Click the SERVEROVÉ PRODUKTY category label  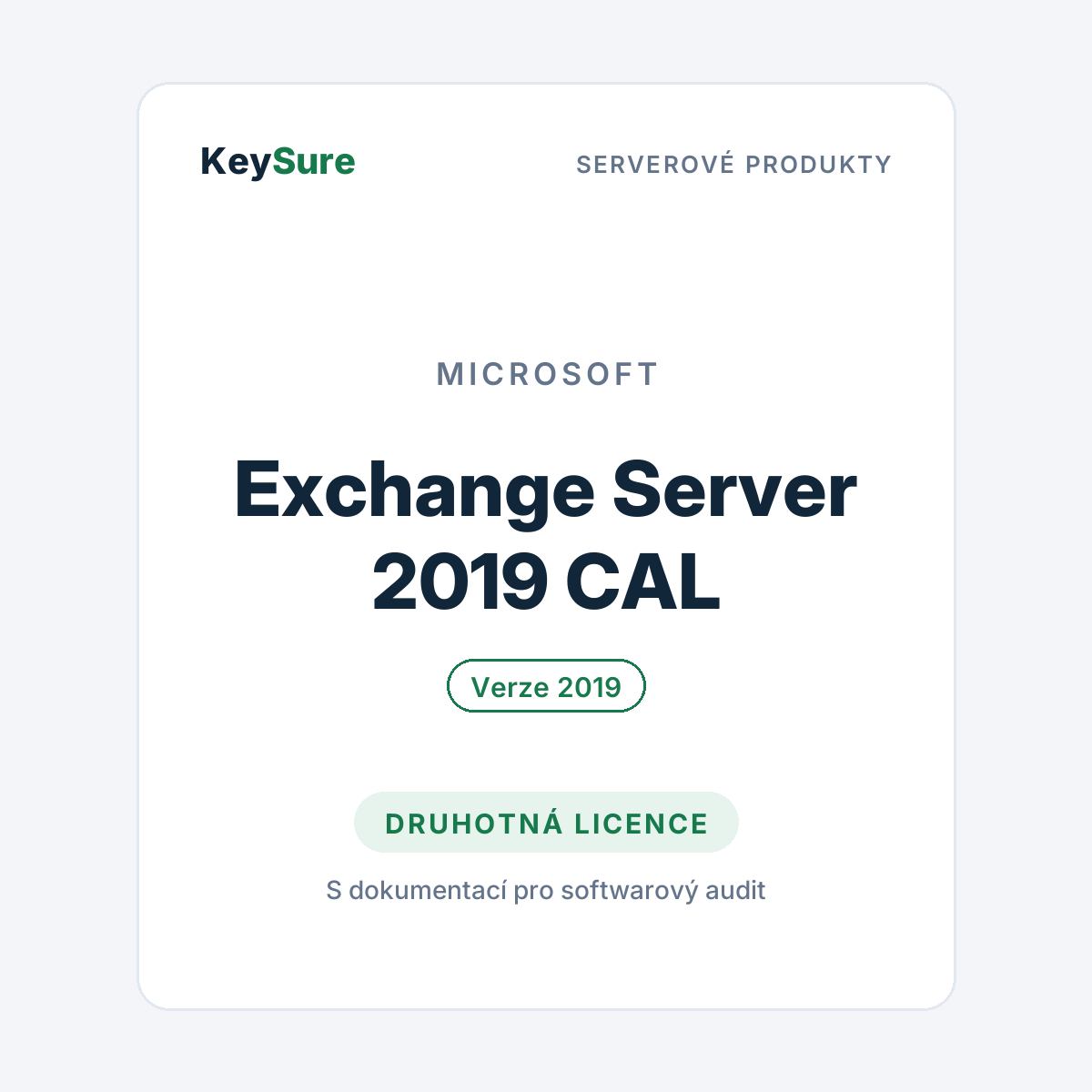[733, 165]
